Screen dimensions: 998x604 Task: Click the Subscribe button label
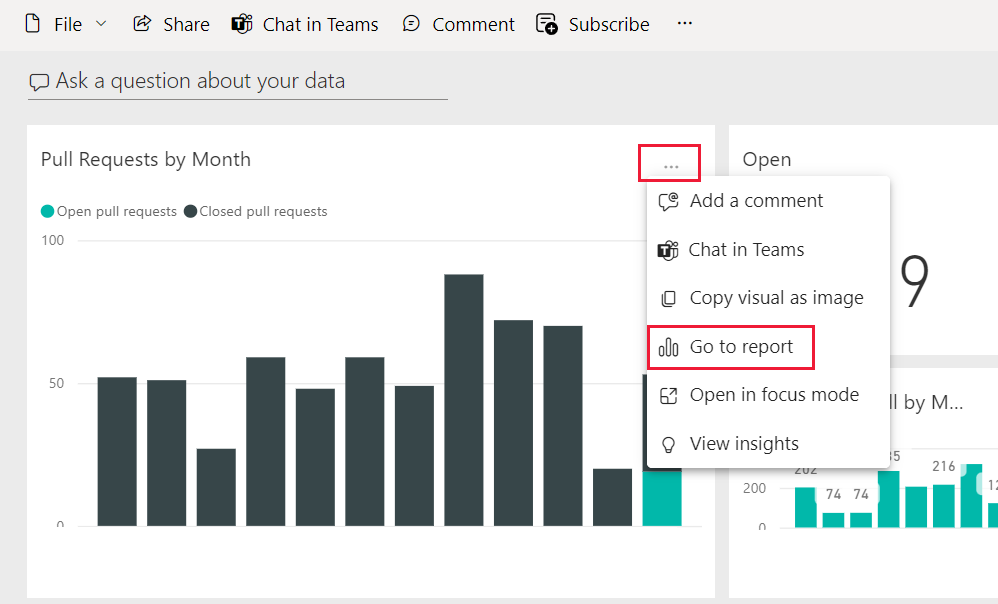pos(609,24)
